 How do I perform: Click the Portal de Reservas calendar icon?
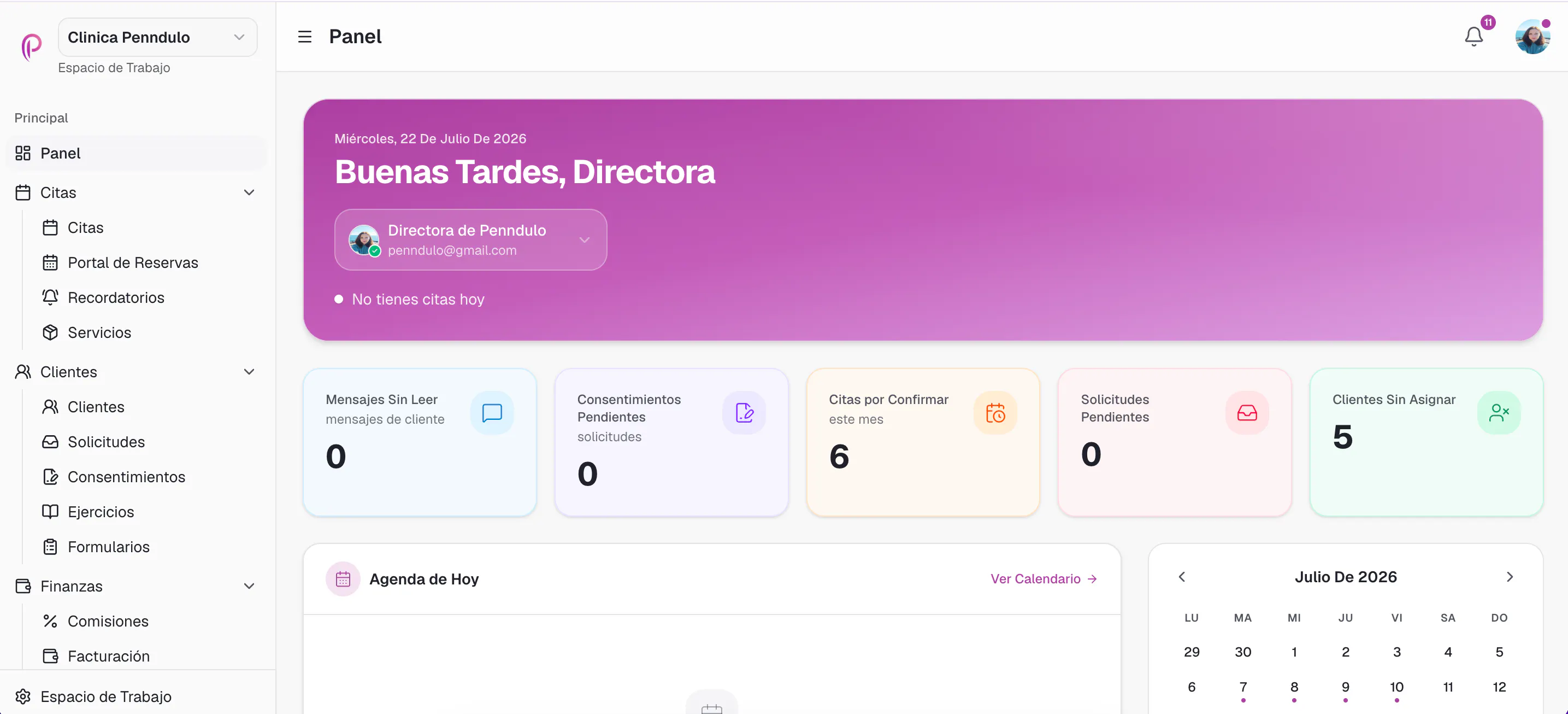pyautogui.click(x=50, y=262)
